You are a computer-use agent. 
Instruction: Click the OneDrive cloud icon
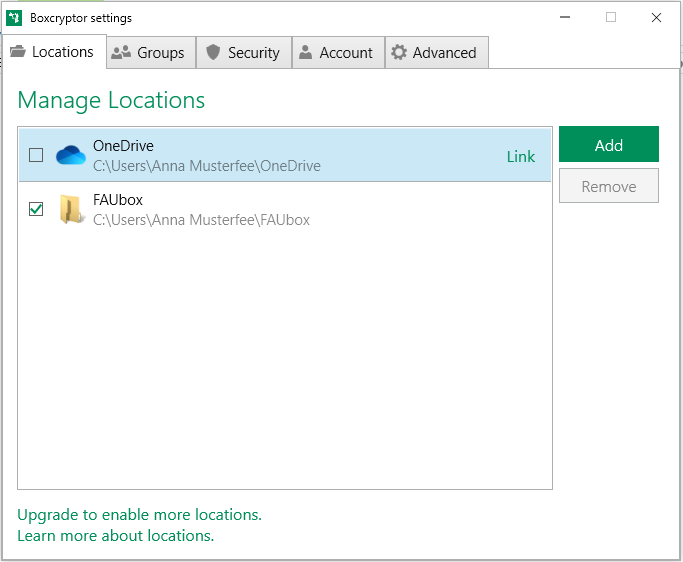coord(71,155)
